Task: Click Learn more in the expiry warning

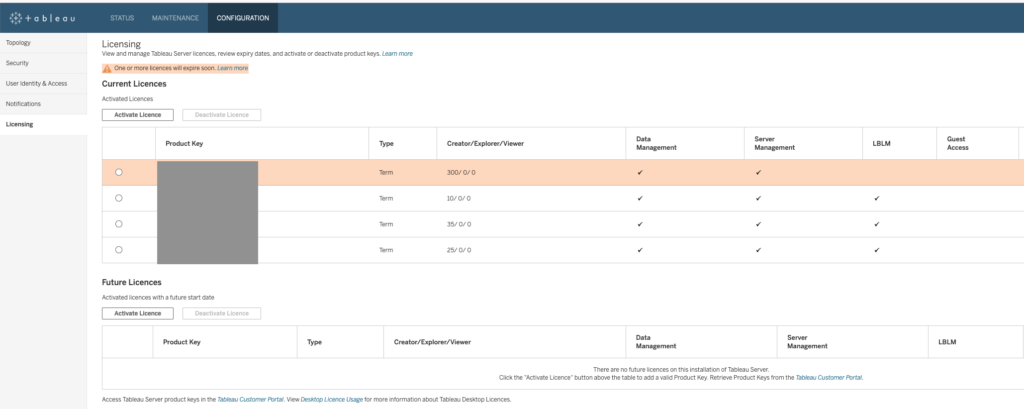Action: pos(232,68)
